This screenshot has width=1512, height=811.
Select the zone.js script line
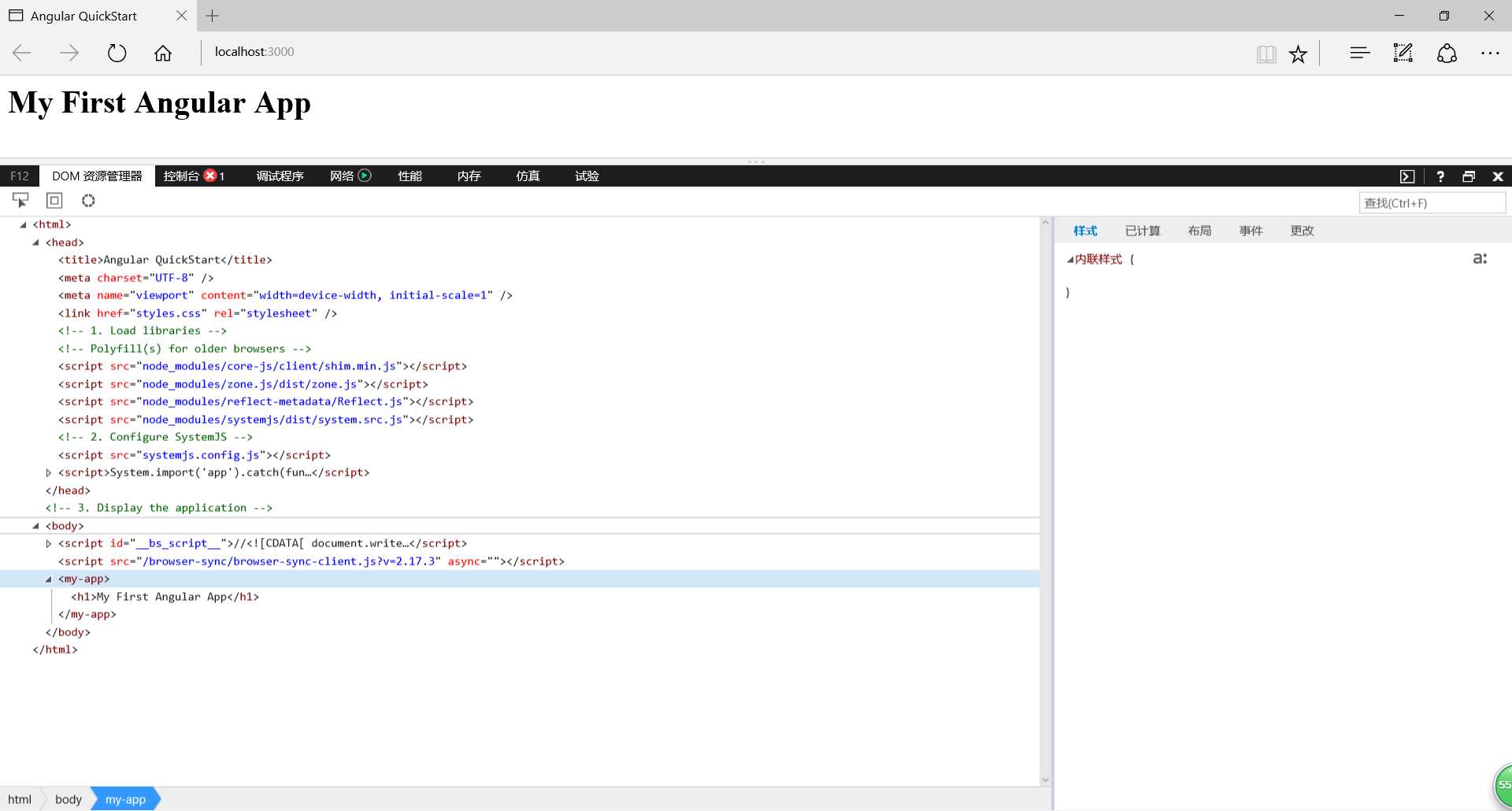coord(243,384)
